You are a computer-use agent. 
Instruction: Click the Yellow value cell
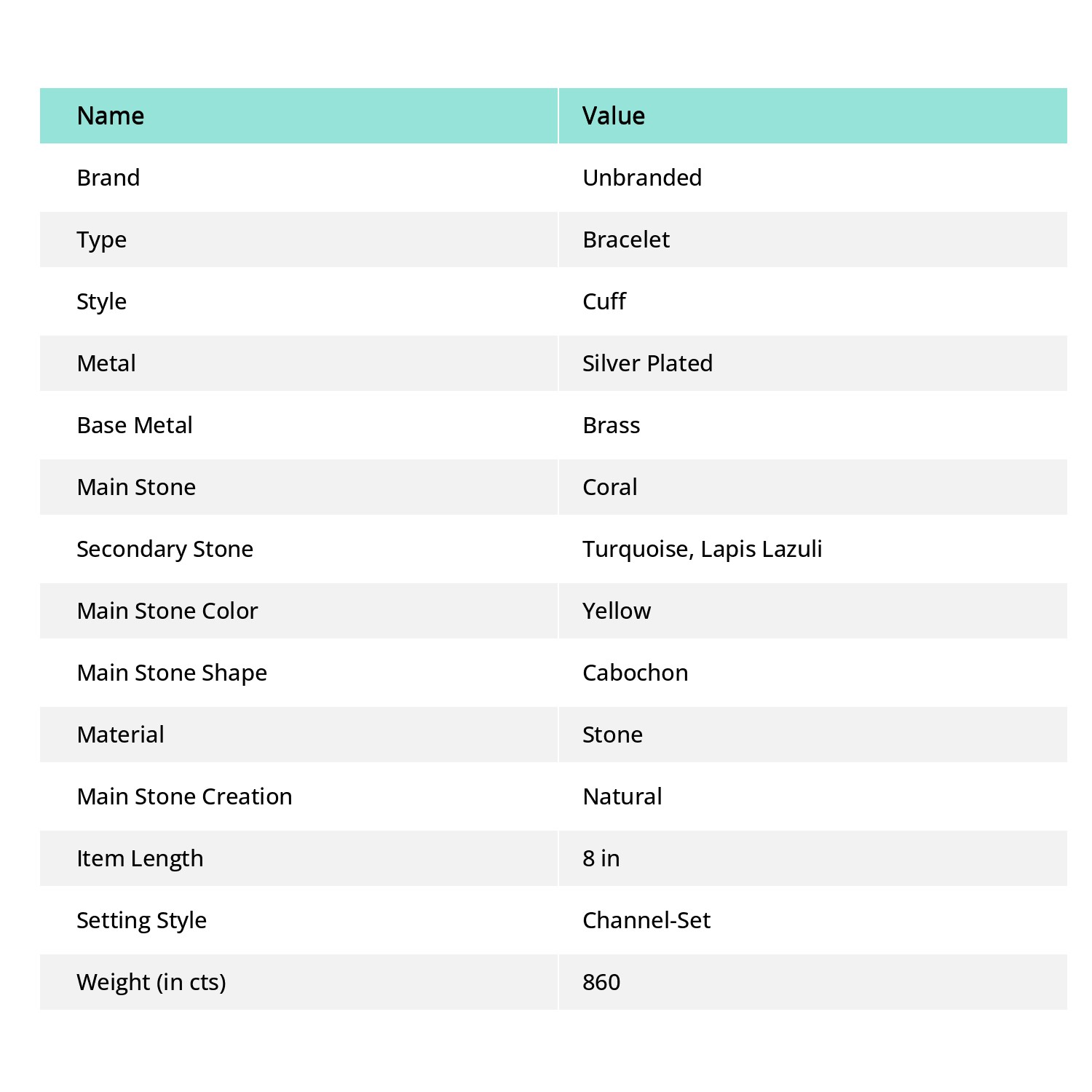pos(617,611)
